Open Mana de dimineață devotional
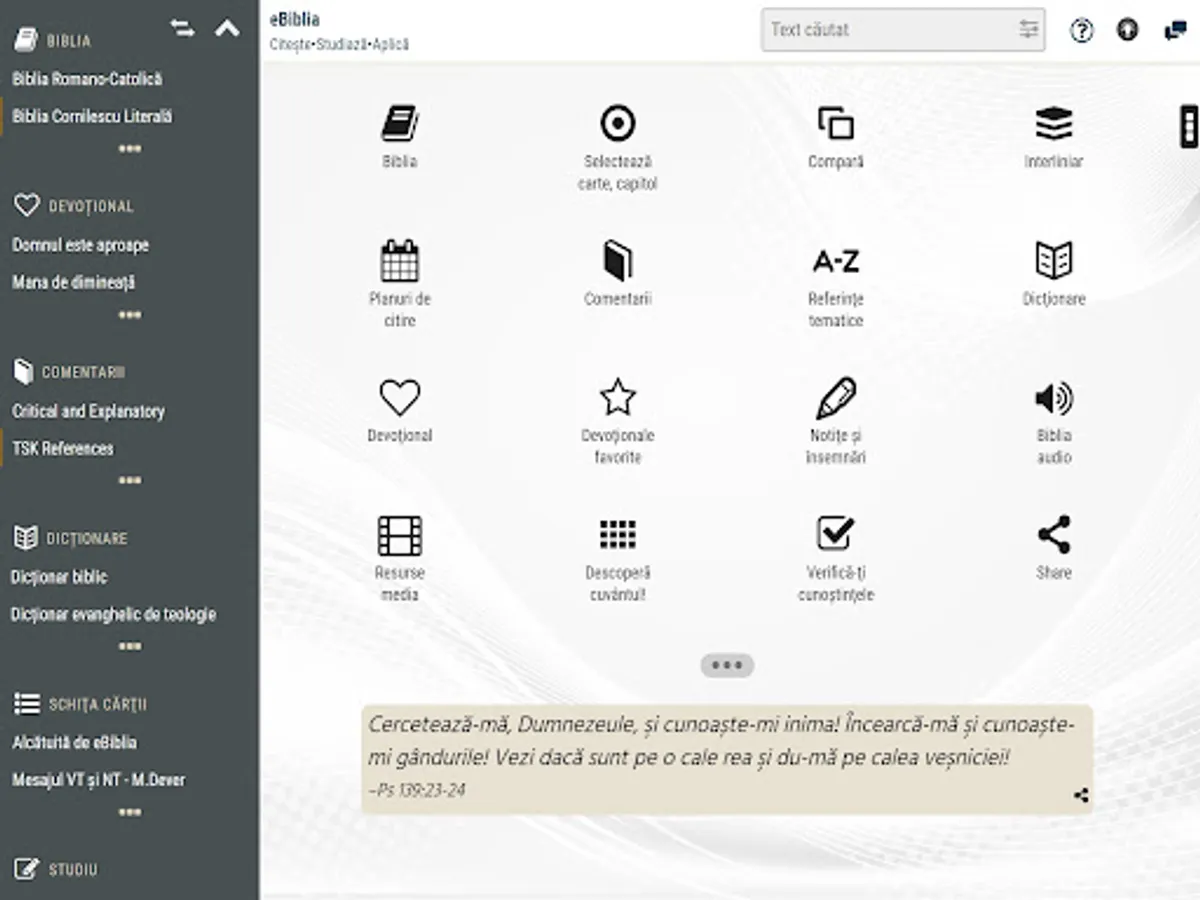Screen dimensions: 1200x900 pyautogui.click(x=73, y=282)
